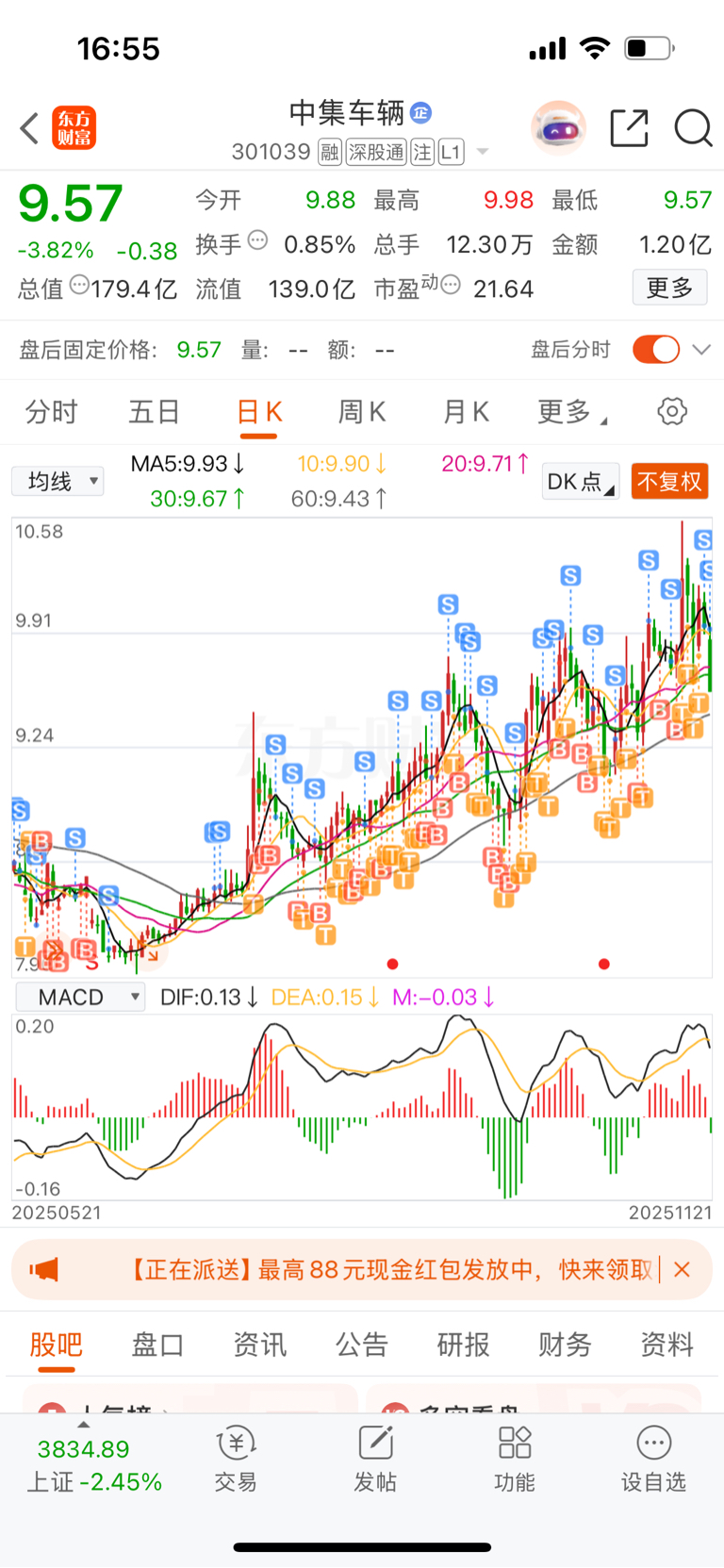Image resolution: width=724 pixels, height=1568 pixels.
Task: Tap the 更多 button in quote details
Action: click(669, 288)
